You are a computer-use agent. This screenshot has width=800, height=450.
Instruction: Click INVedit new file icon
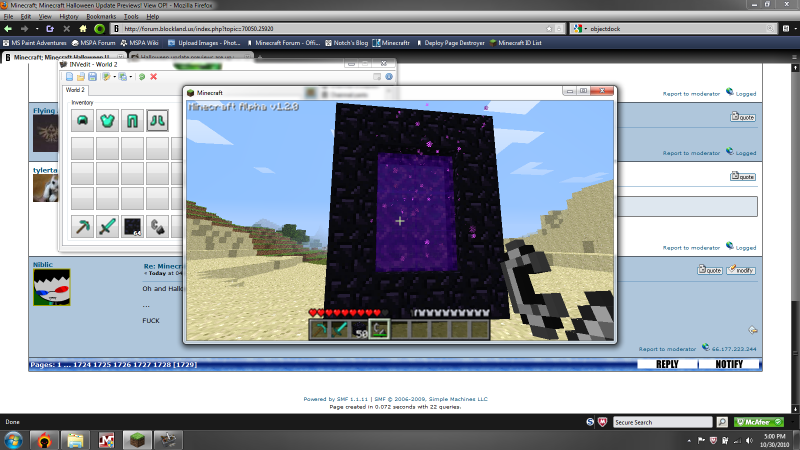click(x=69, y=77)
